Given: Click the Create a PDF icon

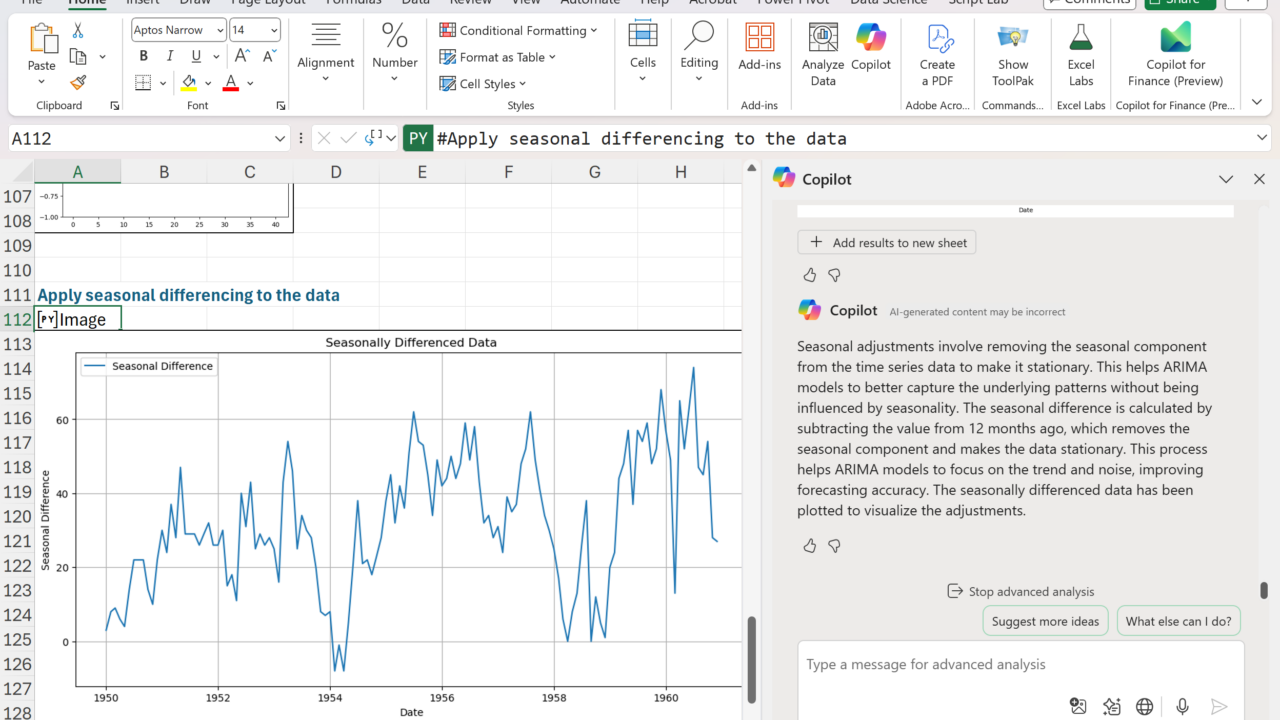Looking at the screenshot, I should 937,54.
